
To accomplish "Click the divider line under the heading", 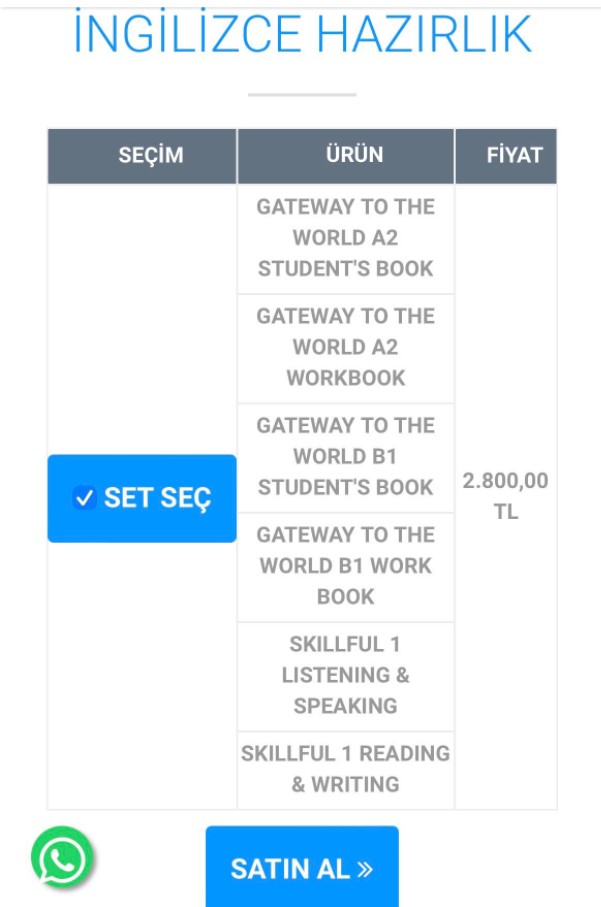I will pyautogui.click(x=301, y=95).
